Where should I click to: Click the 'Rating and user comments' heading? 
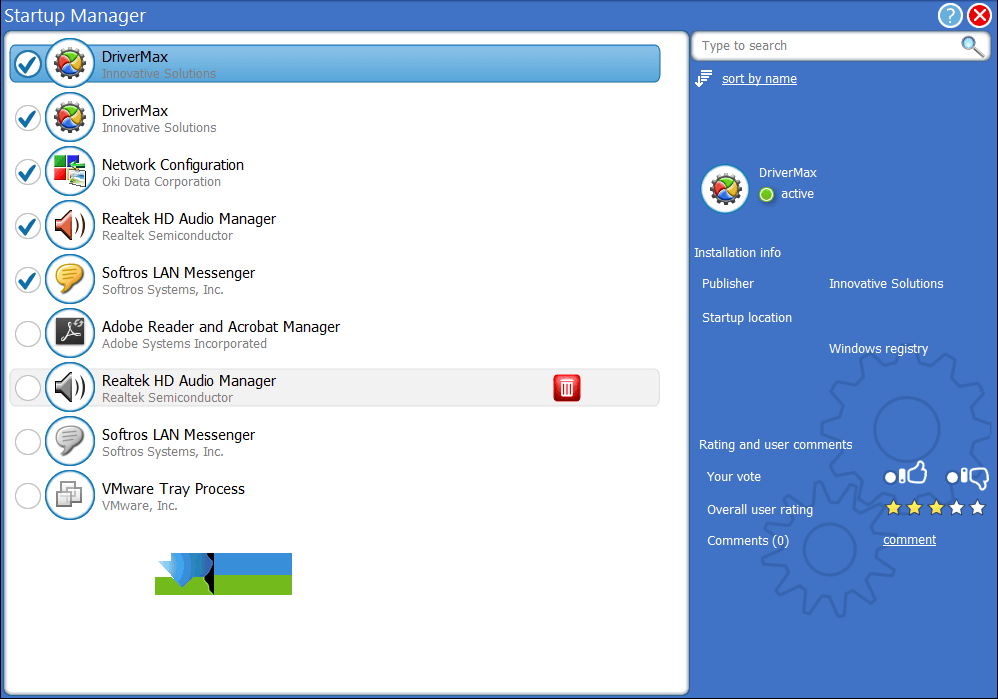[x=775, y=445]
